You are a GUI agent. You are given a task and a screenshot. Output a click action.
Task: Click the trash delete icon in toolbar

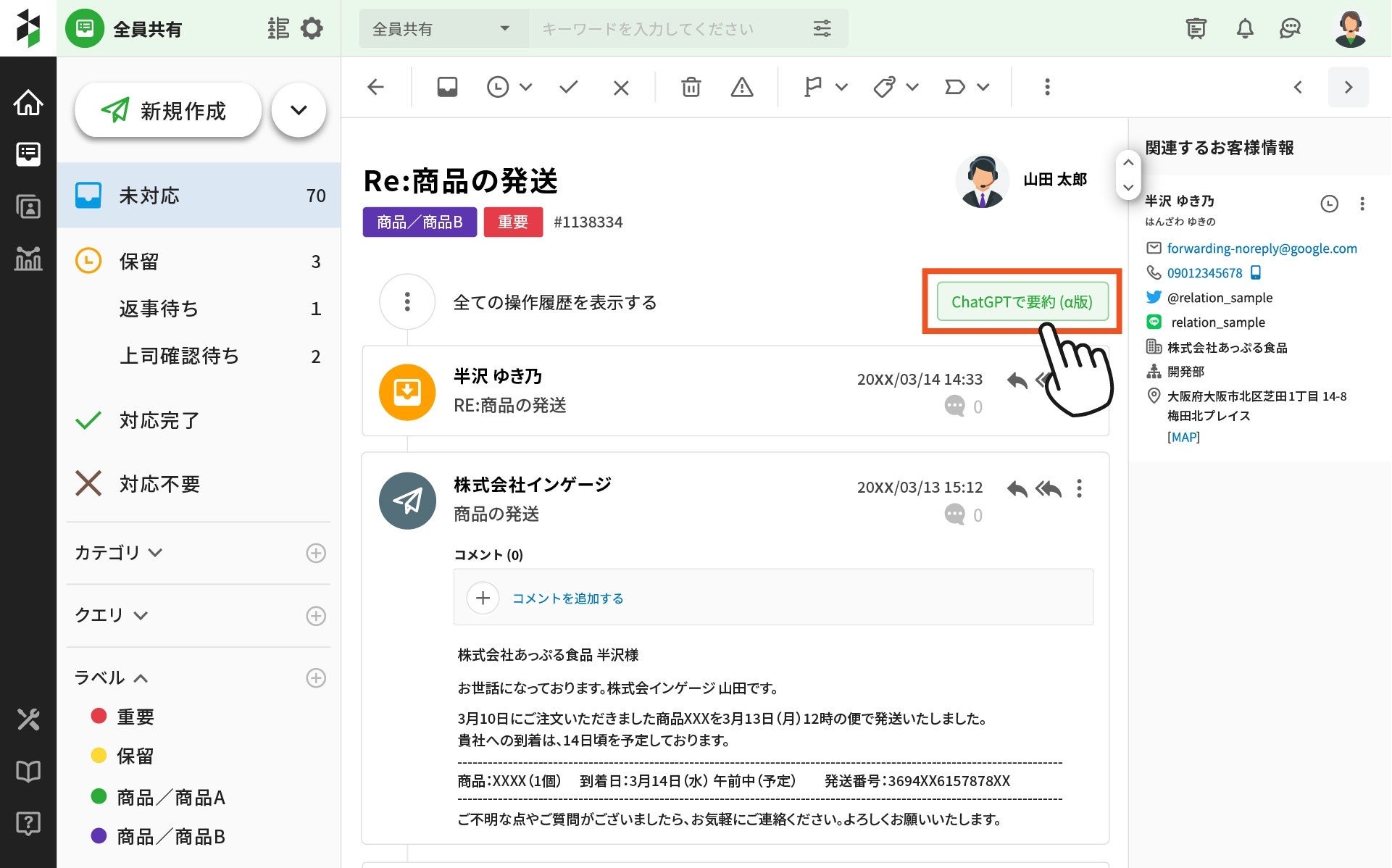[691, 88]
